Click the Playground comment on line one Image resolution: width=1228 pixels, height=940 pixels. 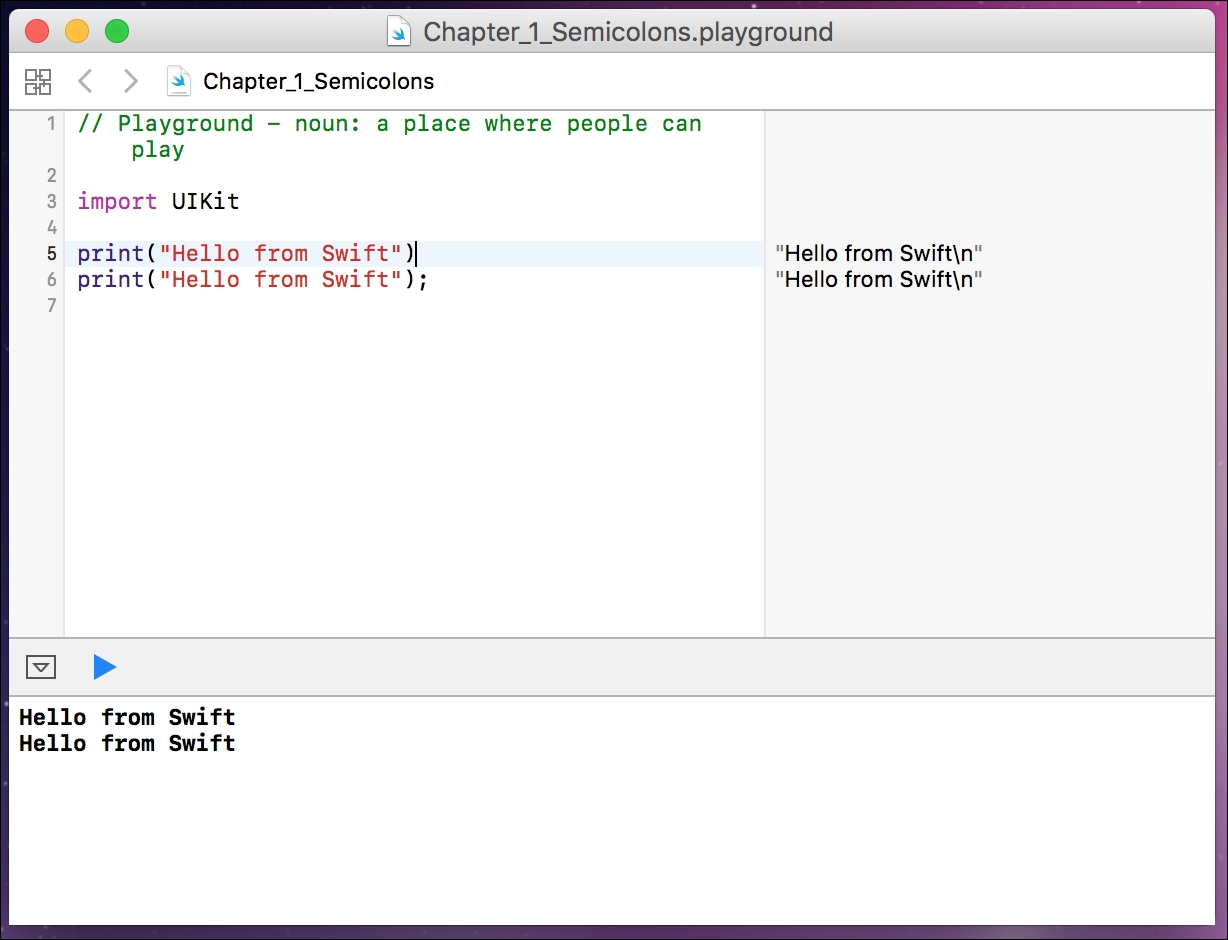tap(389, 124)
